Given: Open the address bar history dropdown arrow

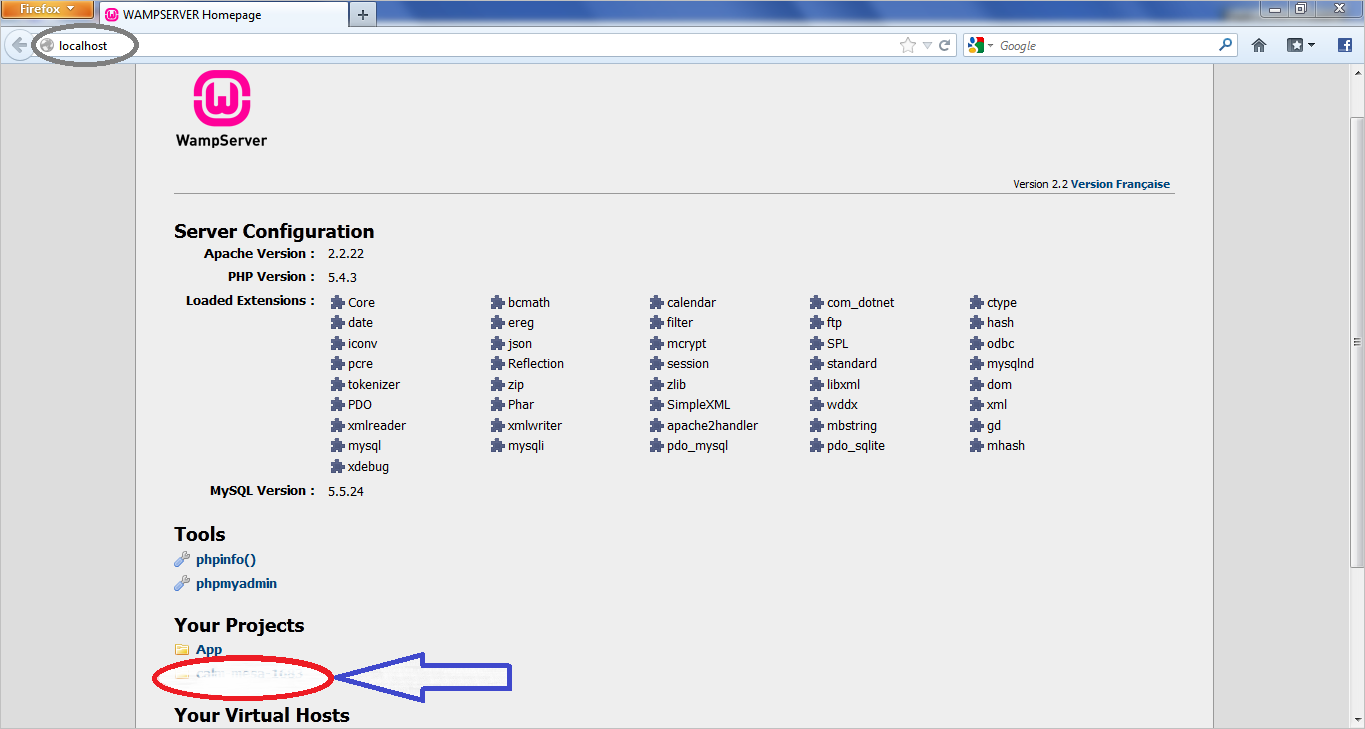Looking at the screenshot, I should [927, 45].
